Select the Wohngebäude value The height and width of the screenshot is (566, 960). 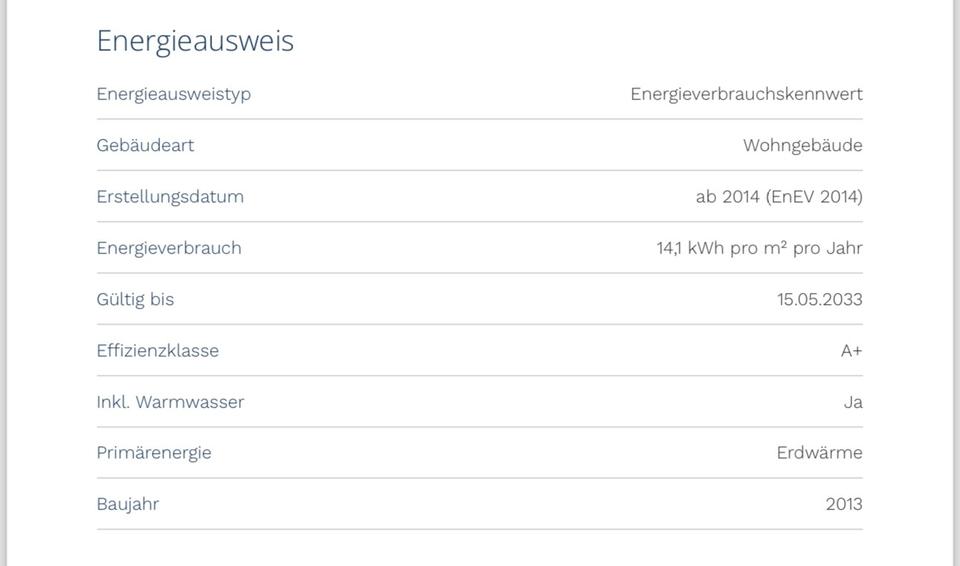point(802,145)
